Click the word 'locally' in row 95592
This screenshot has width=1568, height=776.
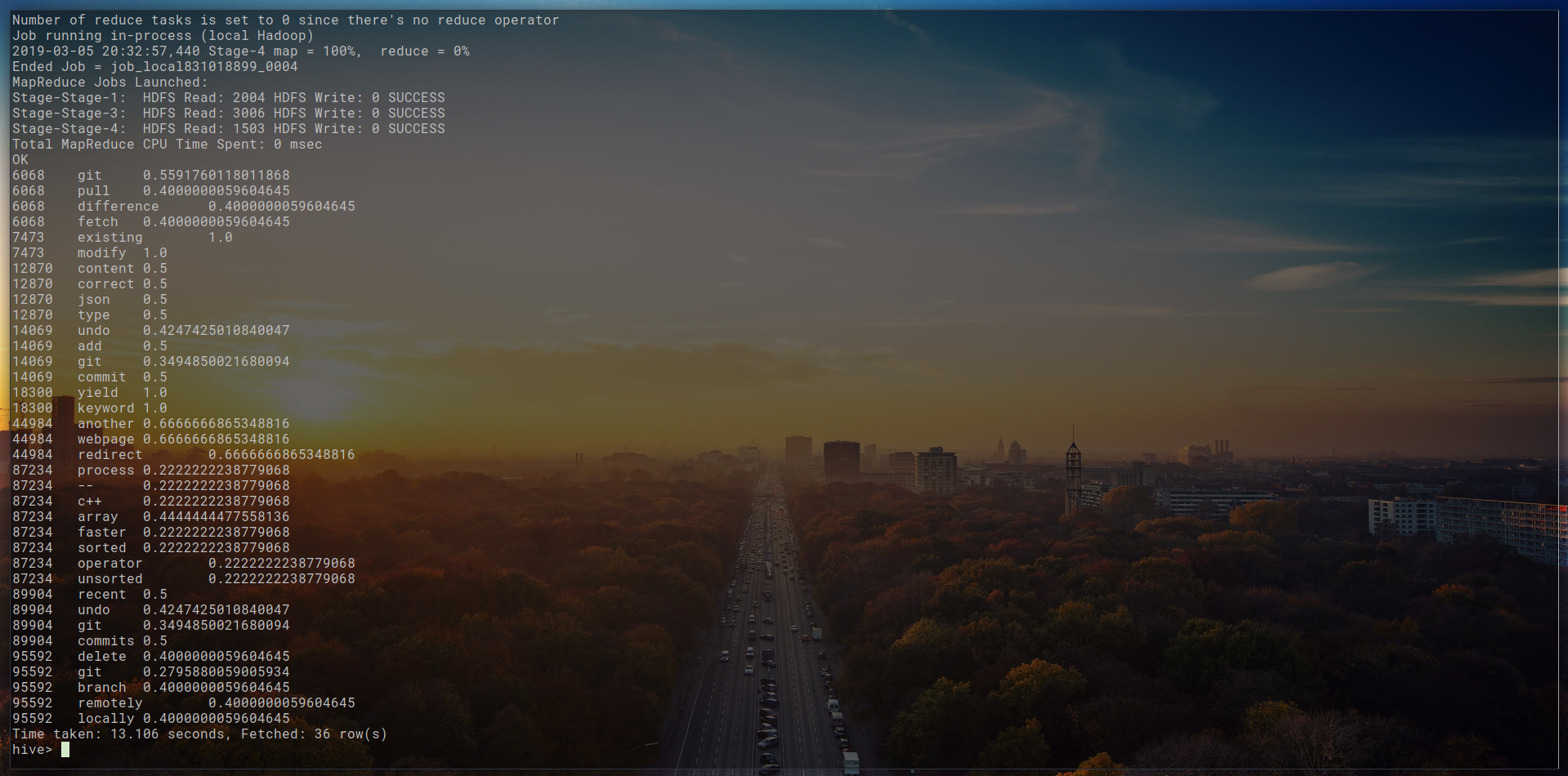106,718
